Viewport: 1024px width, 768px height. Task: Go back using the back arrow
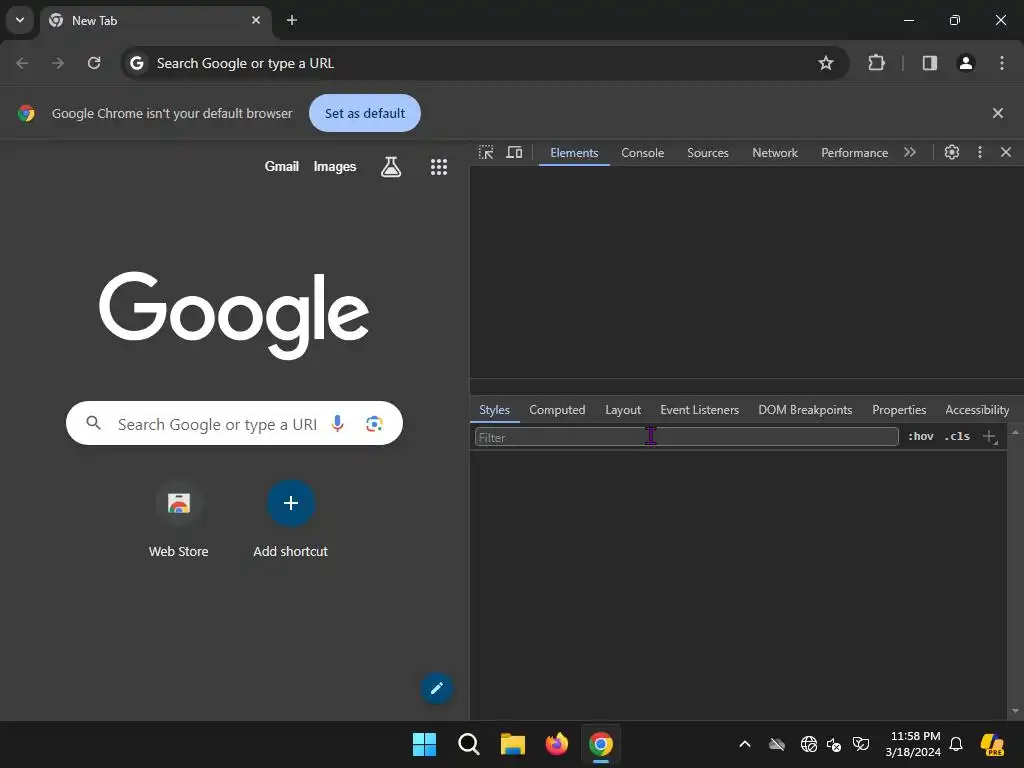pyautogui.click(x=22, y=63)
